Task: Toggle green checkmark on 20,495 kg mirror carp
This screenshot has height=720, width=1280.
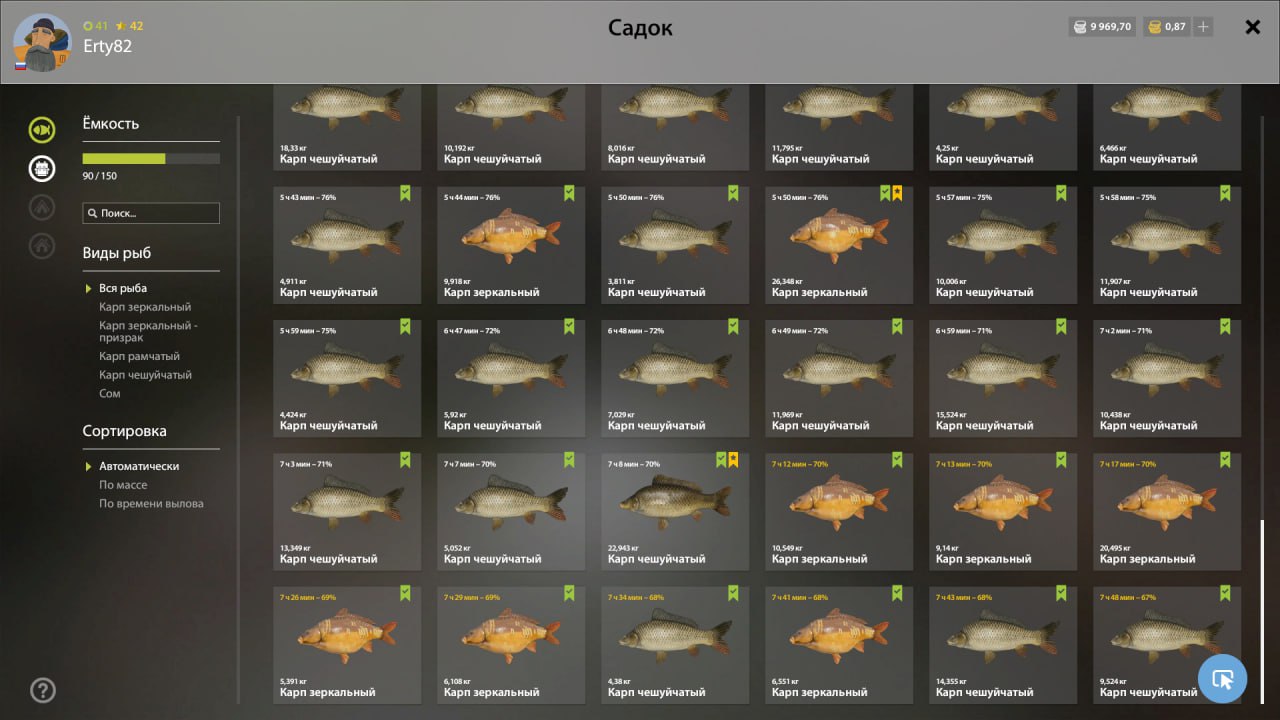Action: click(1225, 460)
